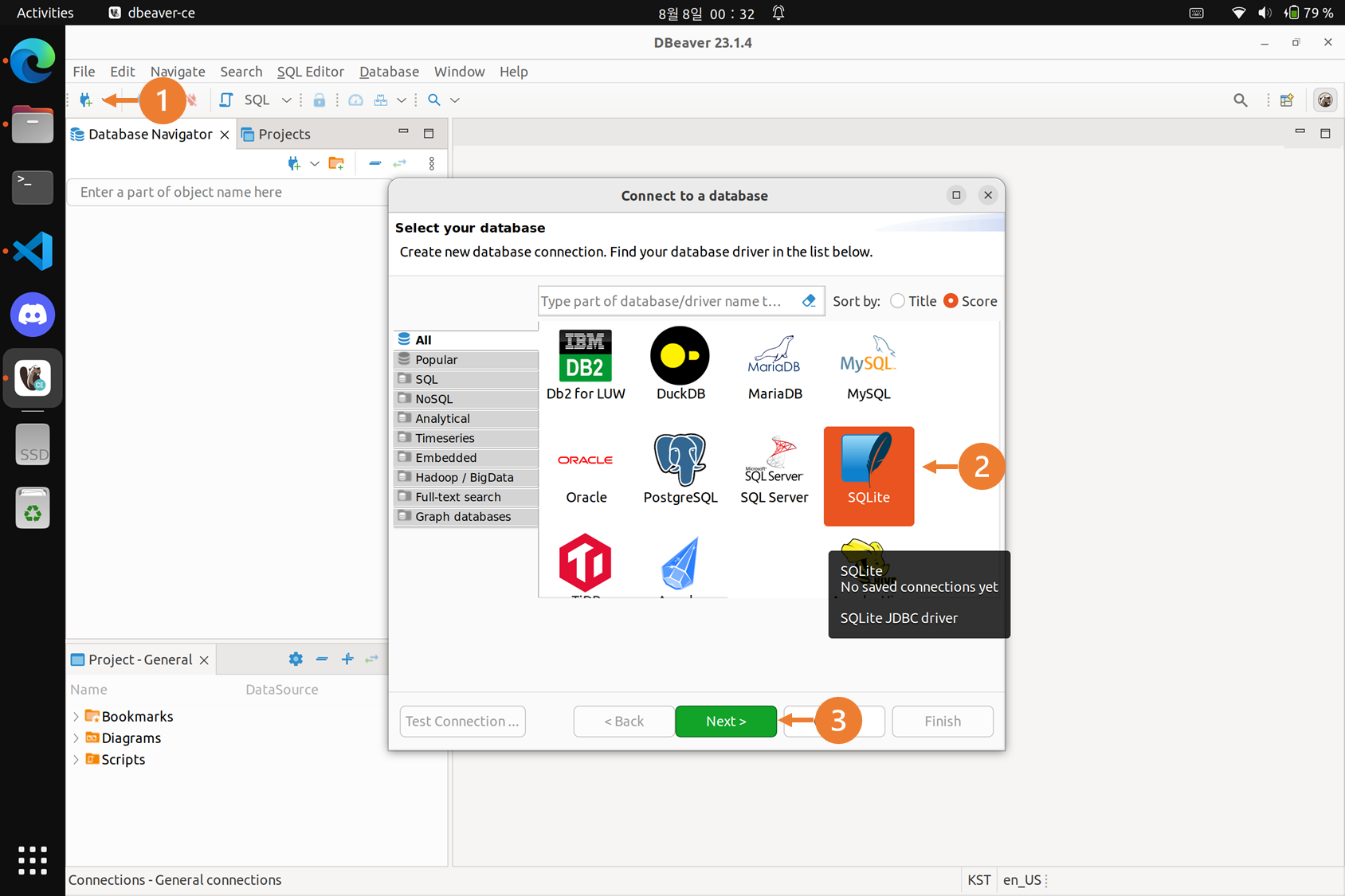The height and width of the screenshot is (896, 1345).
Task: Select the Popular category
Action: [466, 359]
